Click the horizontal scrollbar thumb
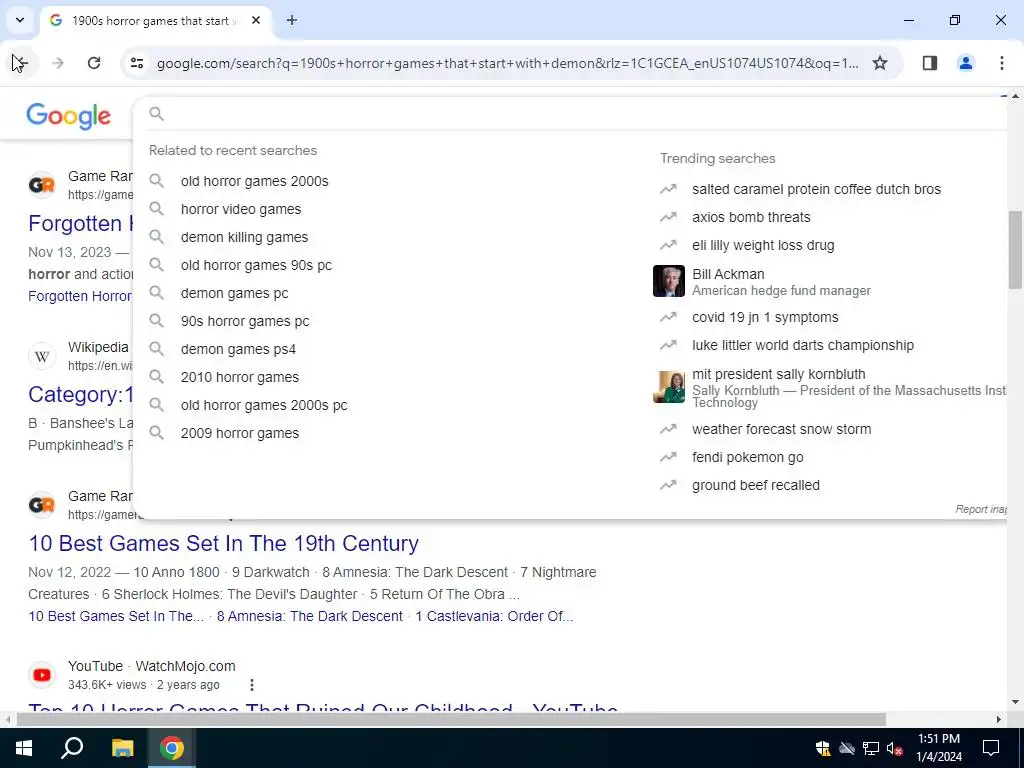Screen dimensions: 1024x768 [x=451, y=720]
